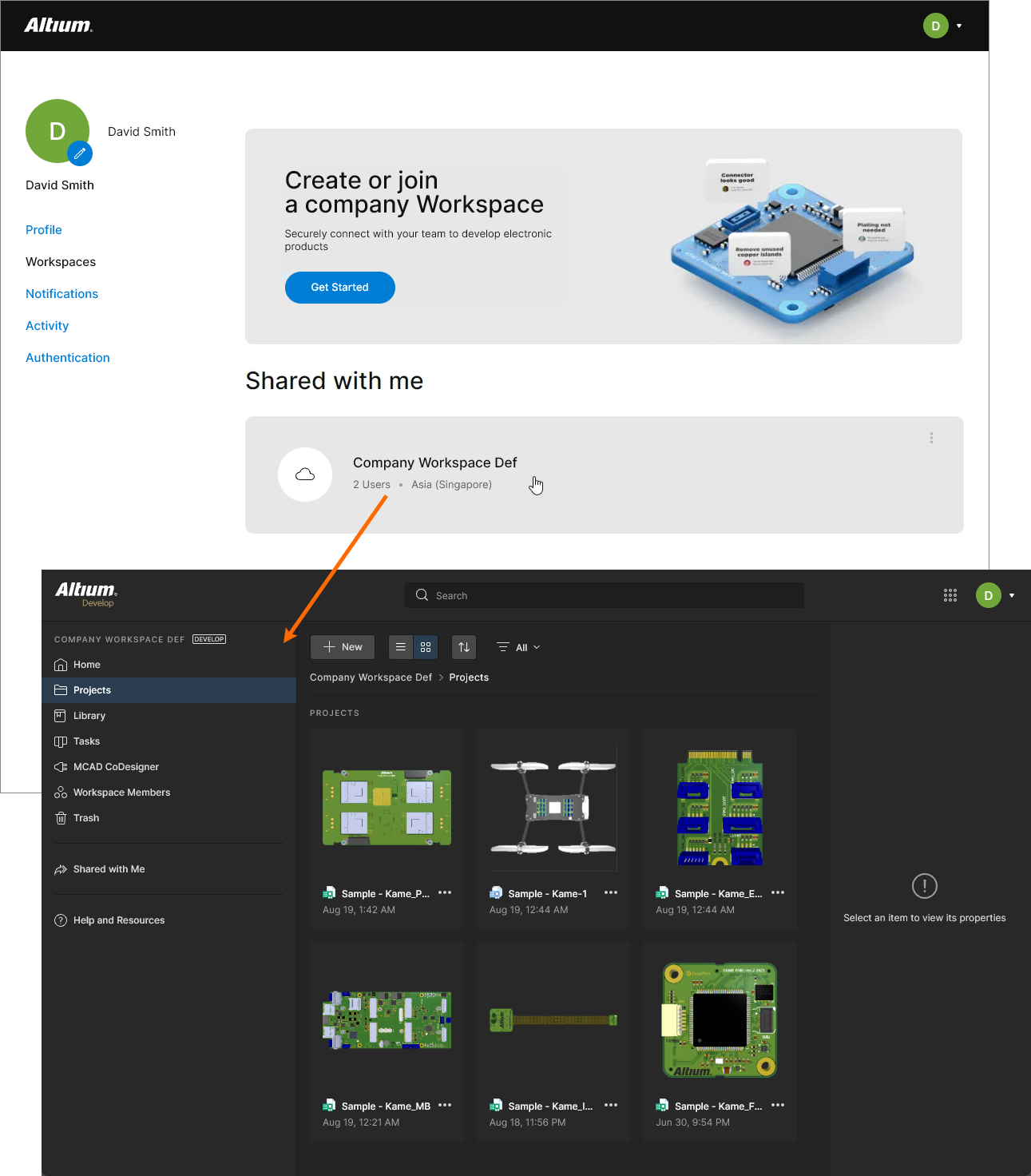Screen dimensions: 1031x1176
Task: Click project file icon of Sample - Kame_P...
Action: (329, 893)
